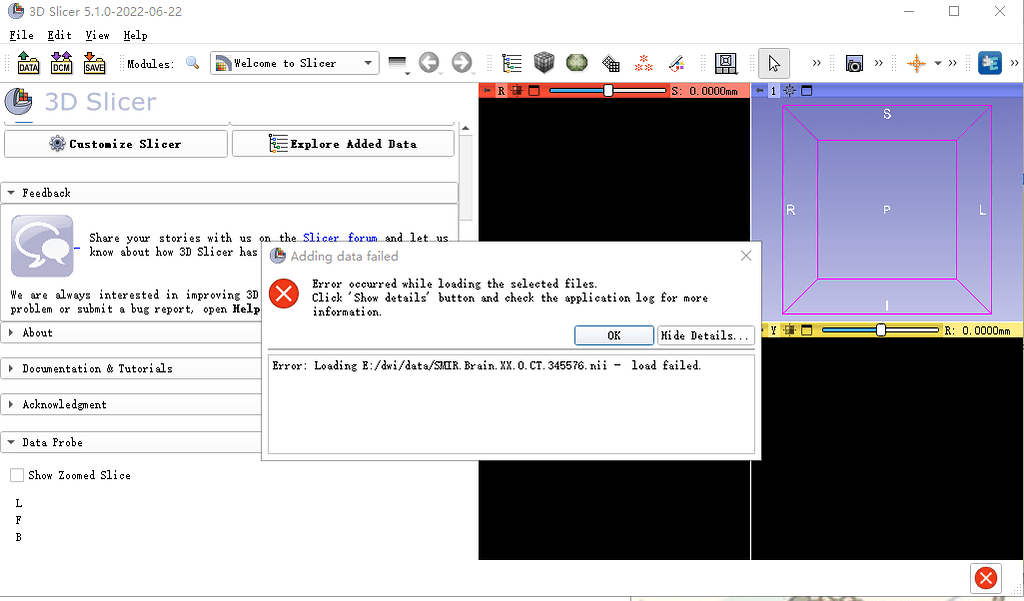Image resolution: width=1024 pixels, height=601 pixels.
Task: Open the DCM DICOM browser icon
Action: [x=61, y=62]
